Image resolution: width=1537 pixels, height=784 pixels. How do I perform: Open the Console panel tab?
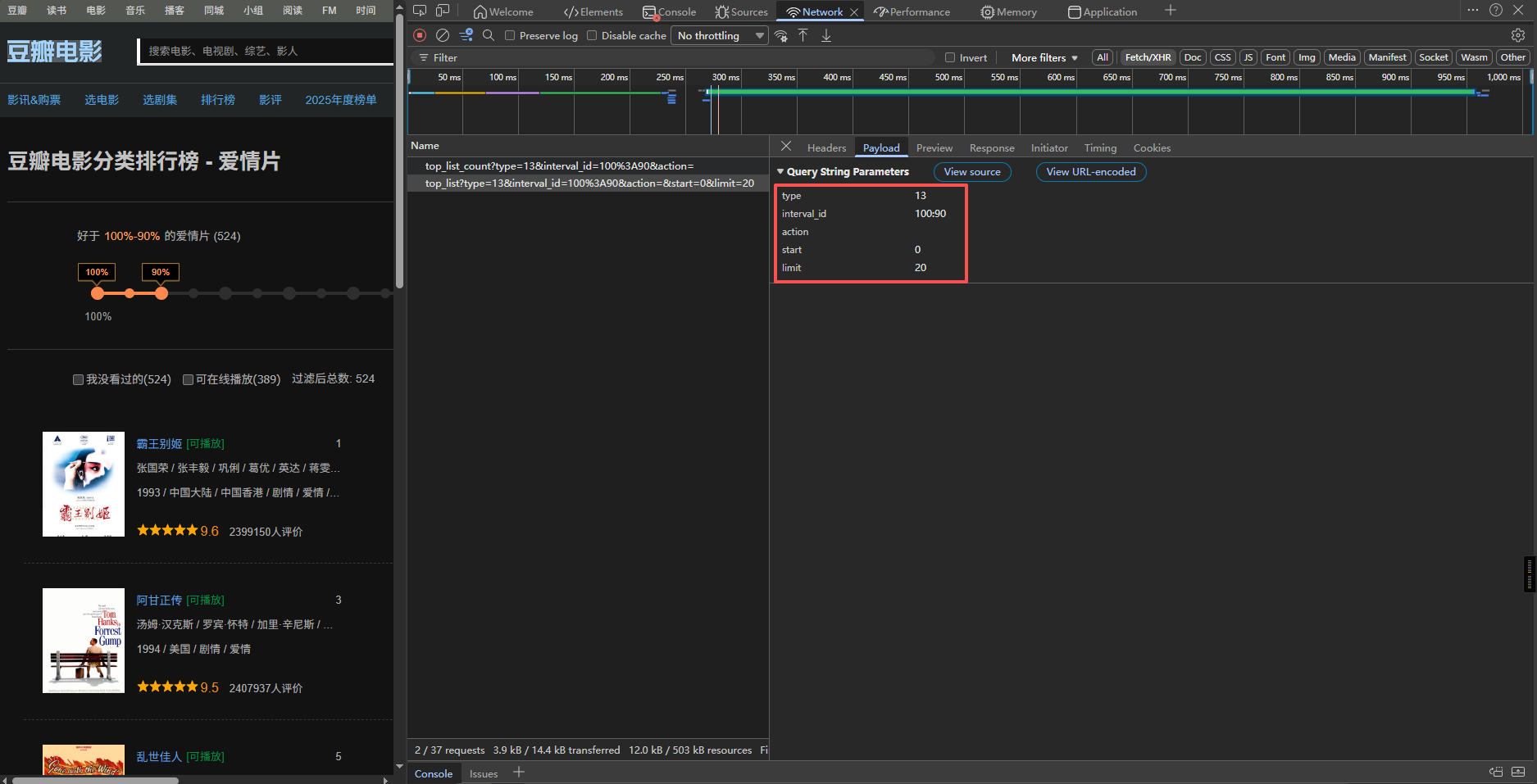click(x=670, y=11)
